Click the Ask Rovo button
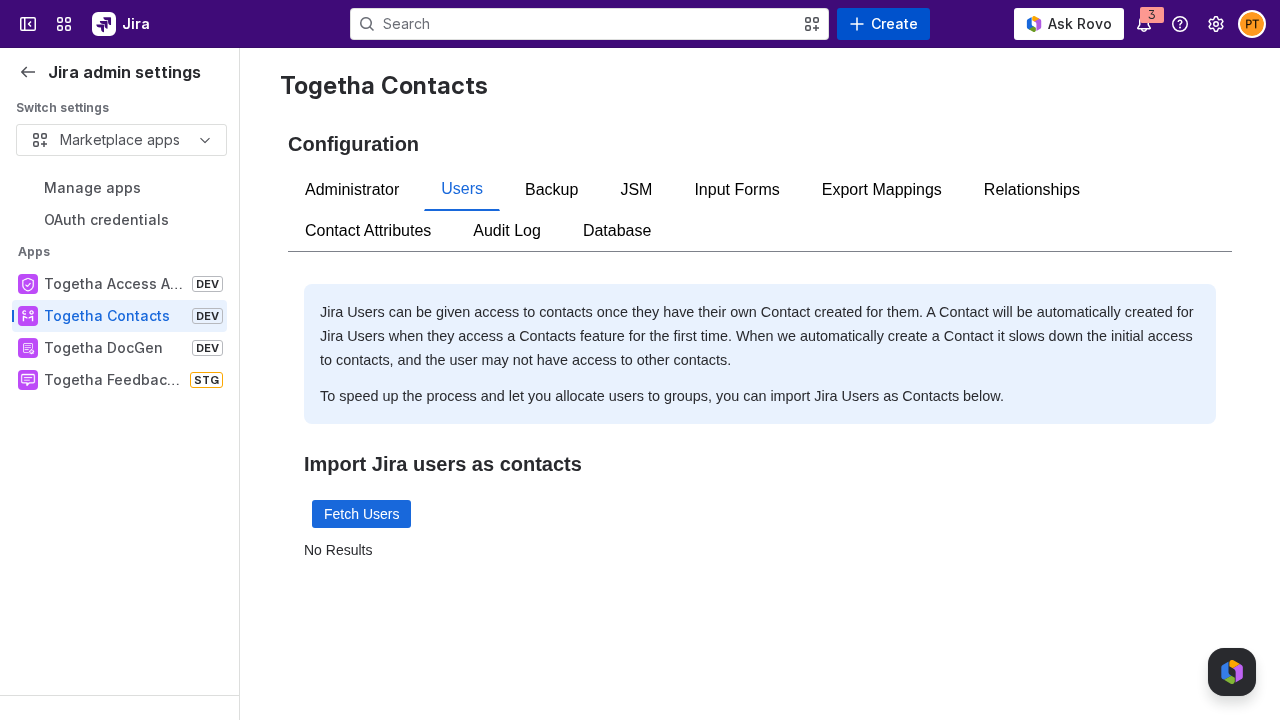The width and height of the screenshot is (1280, 720). tap(1069, 24)
